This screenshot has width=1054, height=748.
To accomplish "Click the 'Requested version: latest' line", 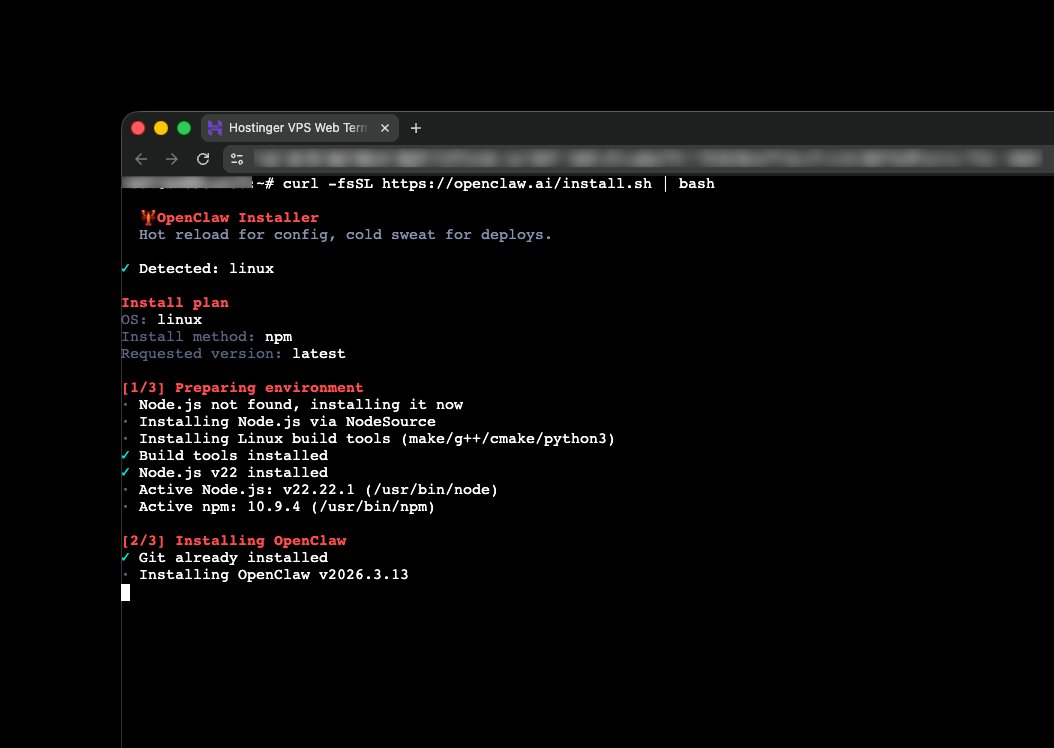I will click(233, 354).
